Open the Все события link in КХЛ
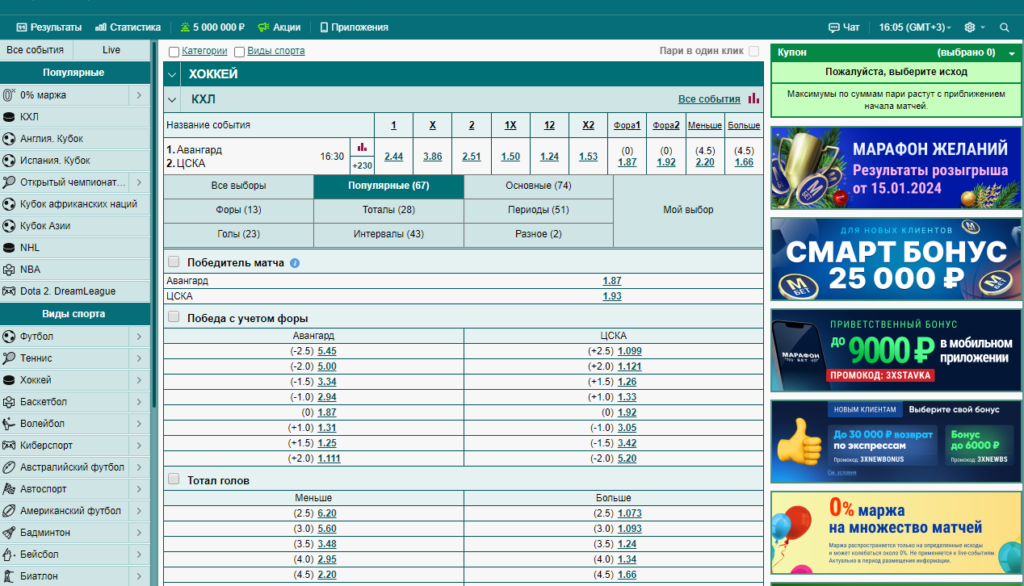Image resolution: width=1024 pixels, height=586 pixels. point(709,99)
